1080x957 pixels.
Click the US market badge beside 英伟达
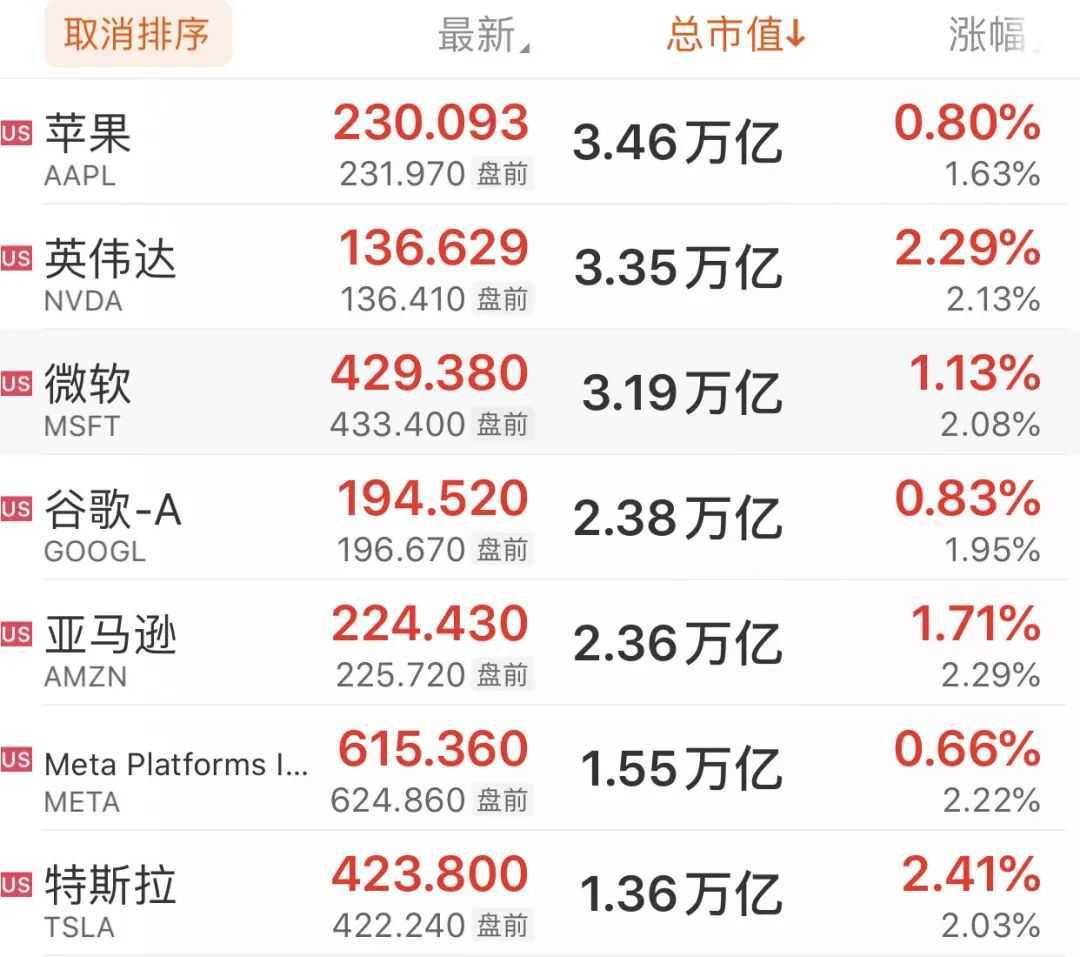tap(16, 259)
